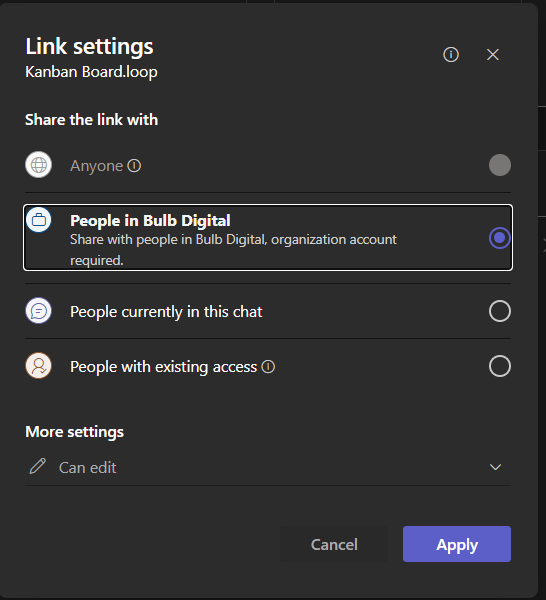This screenshot has height=600, width=546.
Task: Select the People in Bulb Digital radio button
Action: pos(500,238)
